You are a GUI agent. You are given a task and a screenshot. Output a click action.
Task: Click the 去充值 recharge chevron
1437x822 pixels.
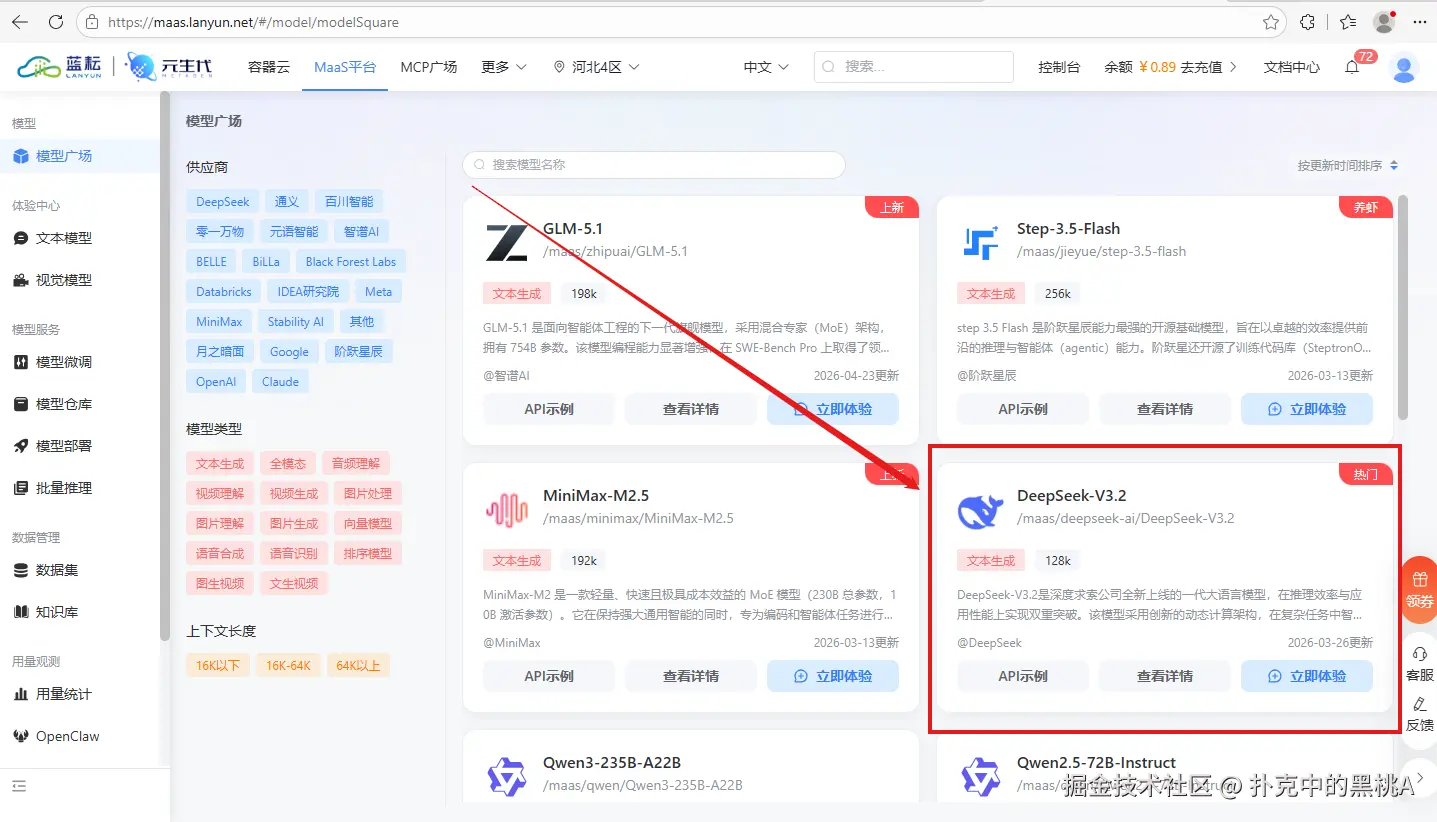pos(1233,67)
